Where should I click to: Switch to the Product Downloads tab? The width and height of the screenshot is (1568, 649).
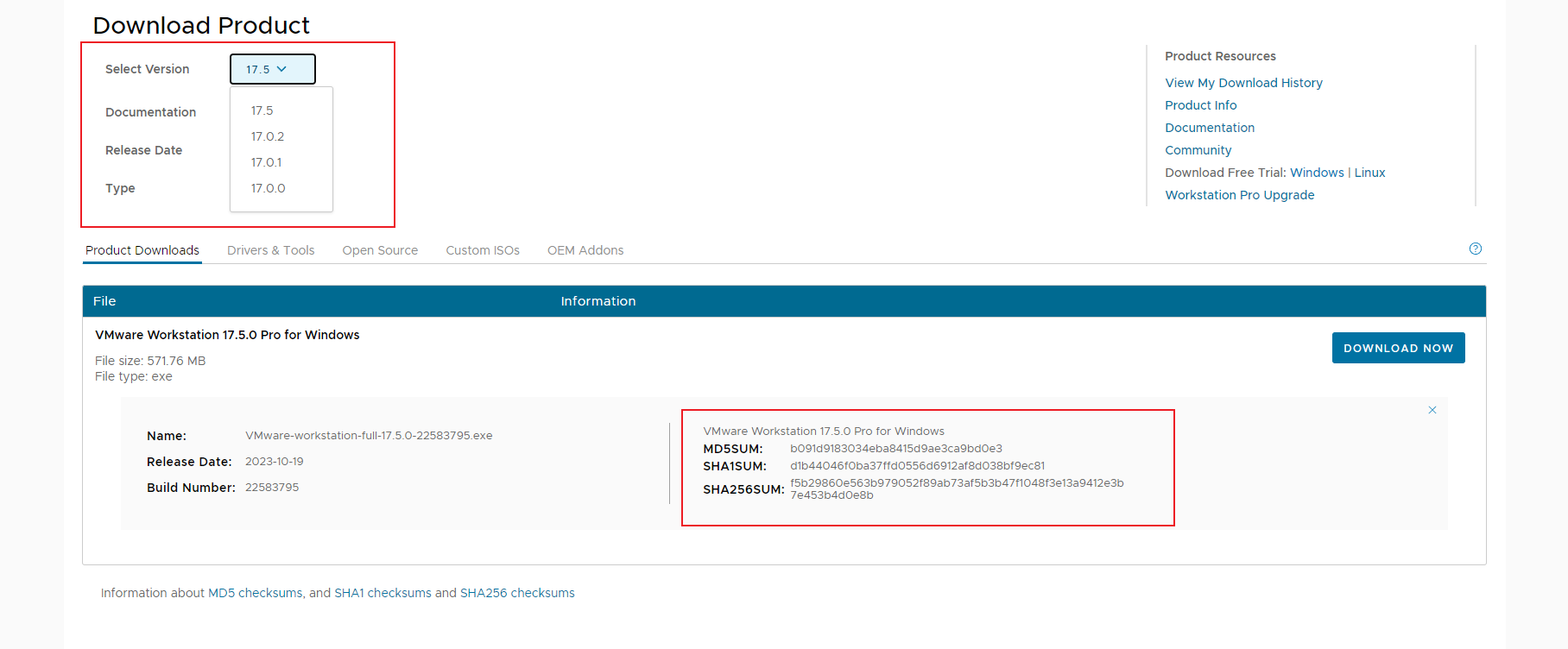[142, 250]
